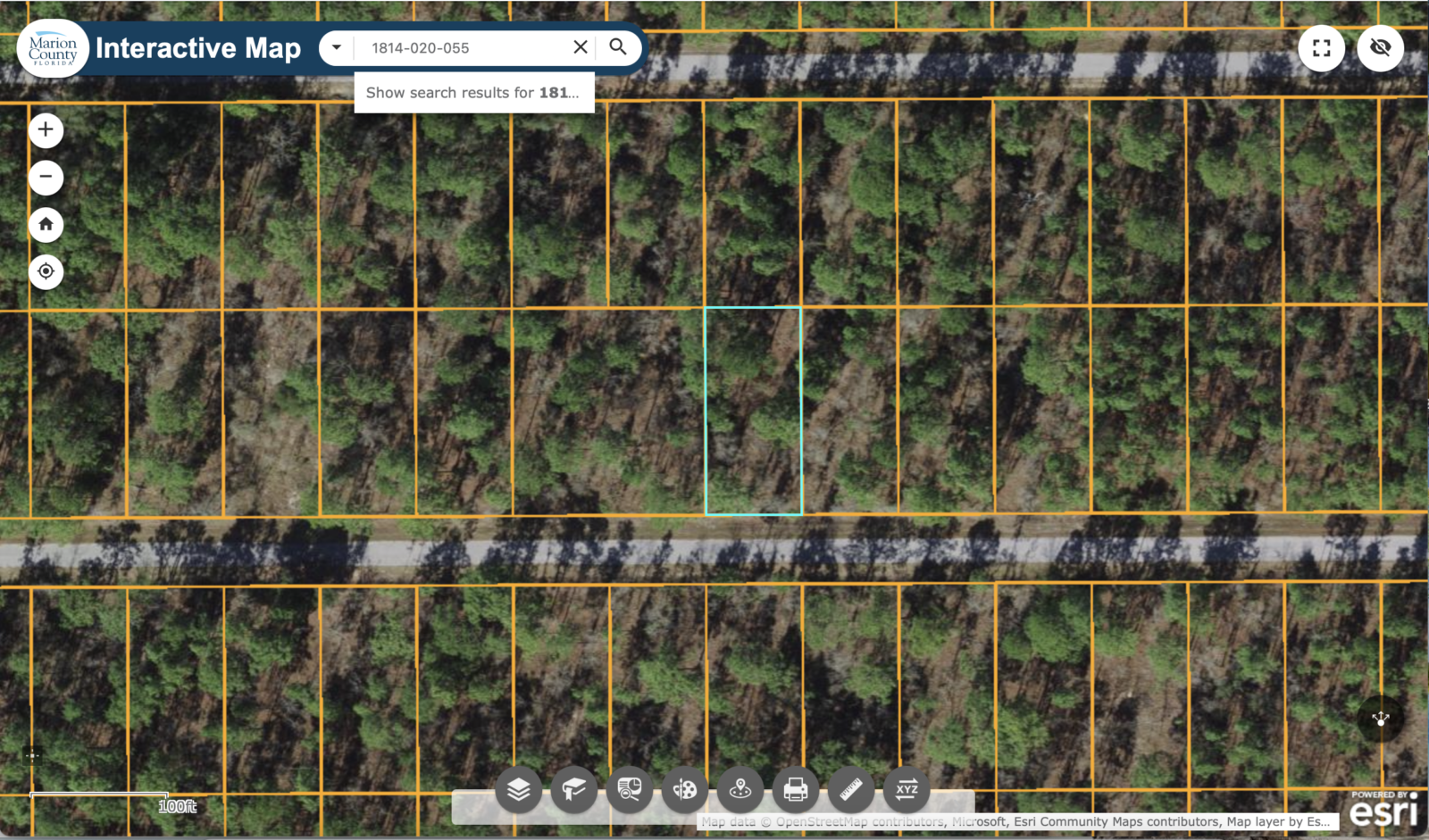
Task: Enter fullscreen map view
Action: (1322, 48)
